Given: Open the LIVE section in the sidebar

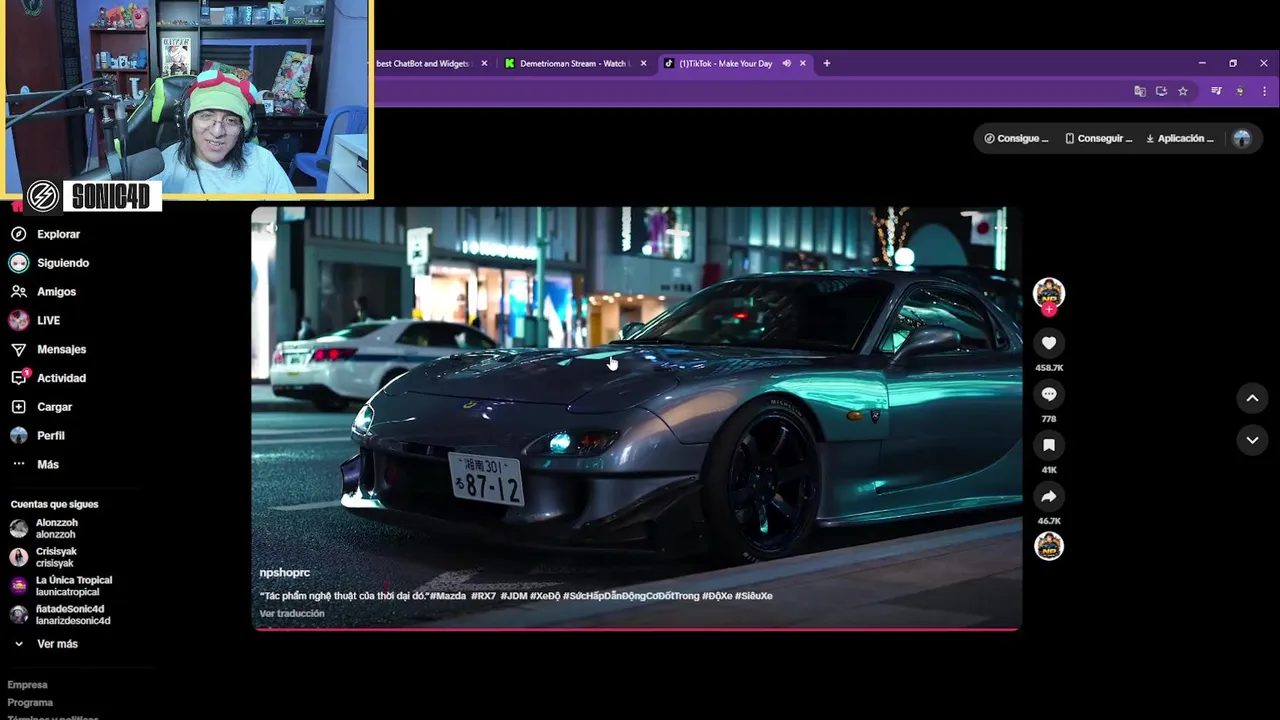Looking at the screenshot, I should [35, 321].
